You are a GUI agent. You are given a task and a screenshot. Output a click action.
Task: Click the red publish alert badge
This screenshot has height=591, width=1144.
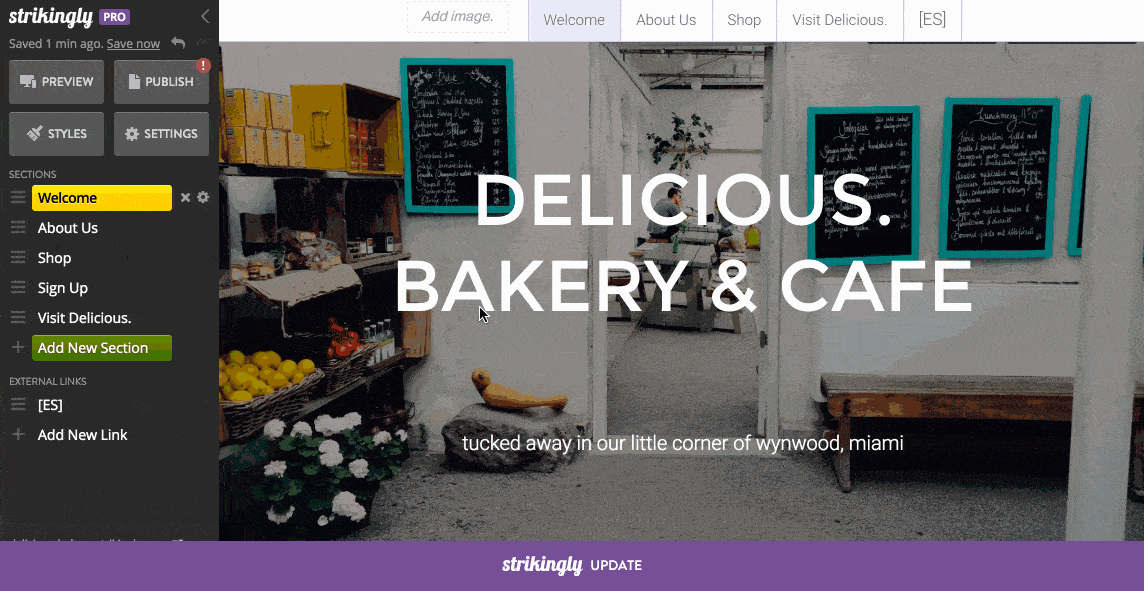(x=204, y=66)
